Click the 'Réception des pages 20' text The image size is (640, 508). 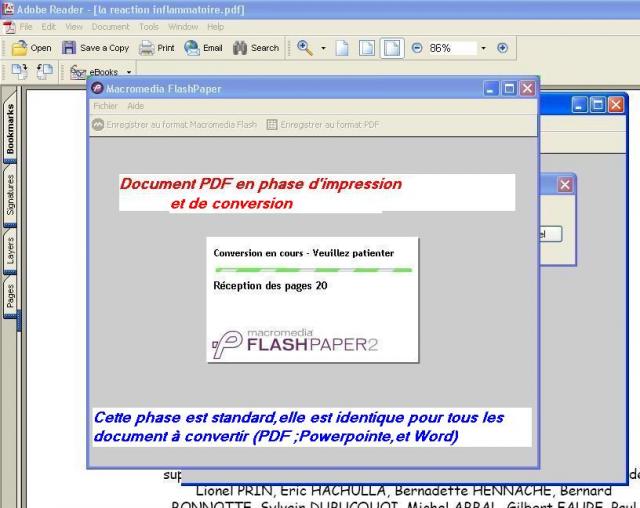[x=270, y=286]
